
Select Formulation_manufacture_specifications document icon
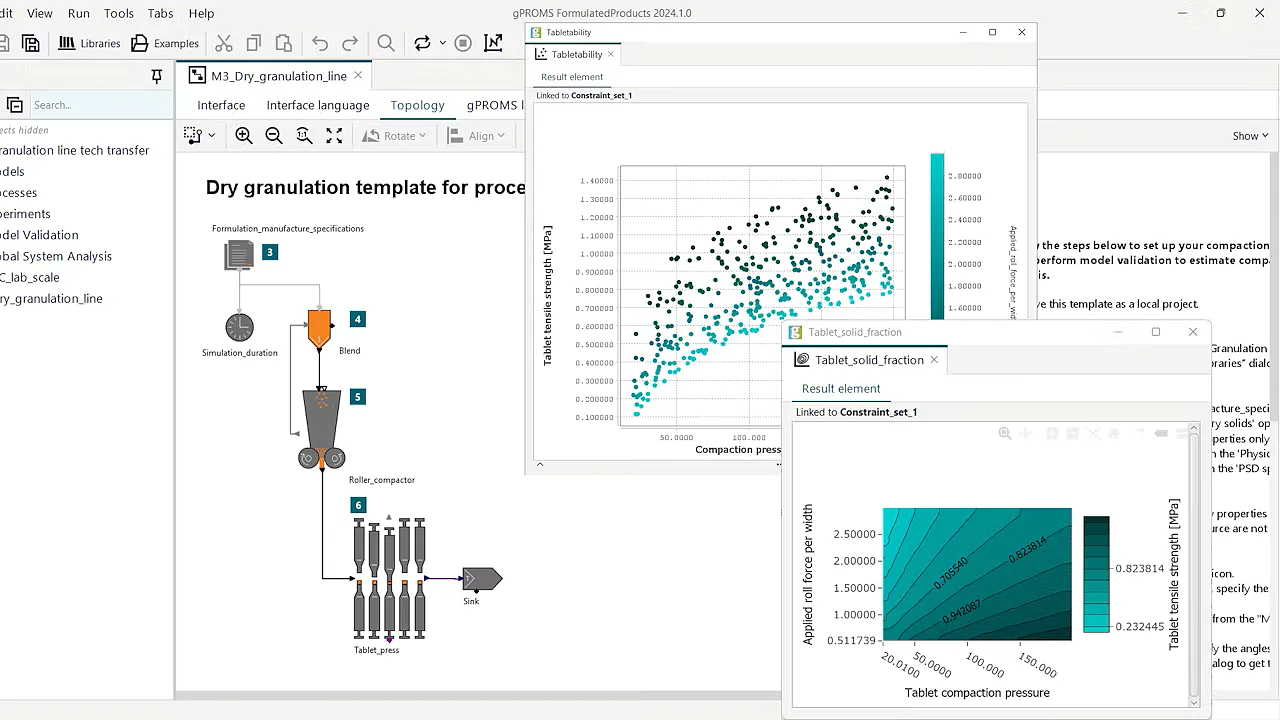239,256
